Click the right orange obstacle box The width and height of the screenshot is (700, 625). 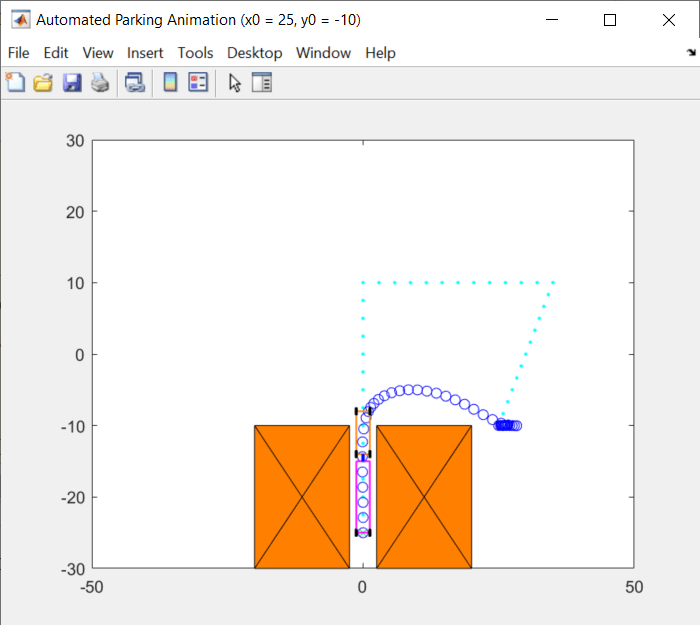(x=424, y=496)
